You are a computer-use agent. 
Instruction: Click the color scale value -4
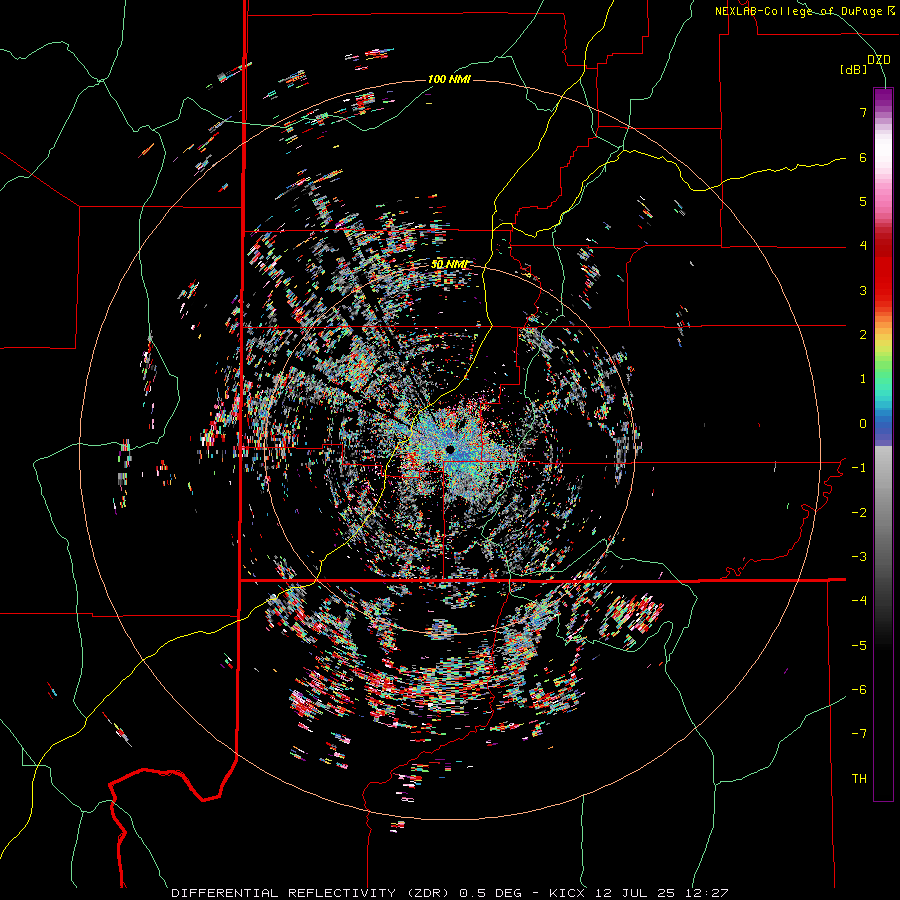click(x=859, y=601)
